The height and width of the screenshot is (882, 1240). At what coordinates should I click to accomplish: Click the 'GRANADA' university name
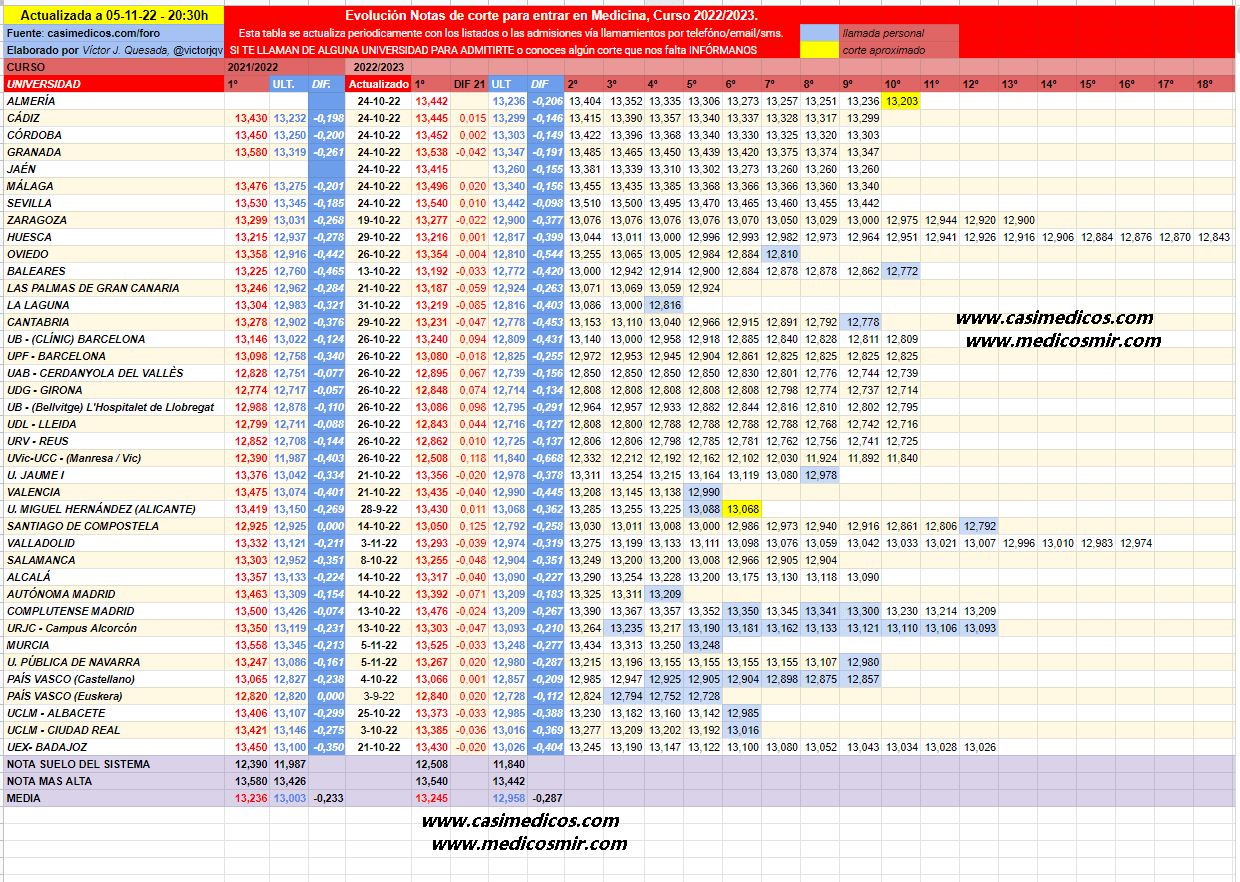pos(114,152)
